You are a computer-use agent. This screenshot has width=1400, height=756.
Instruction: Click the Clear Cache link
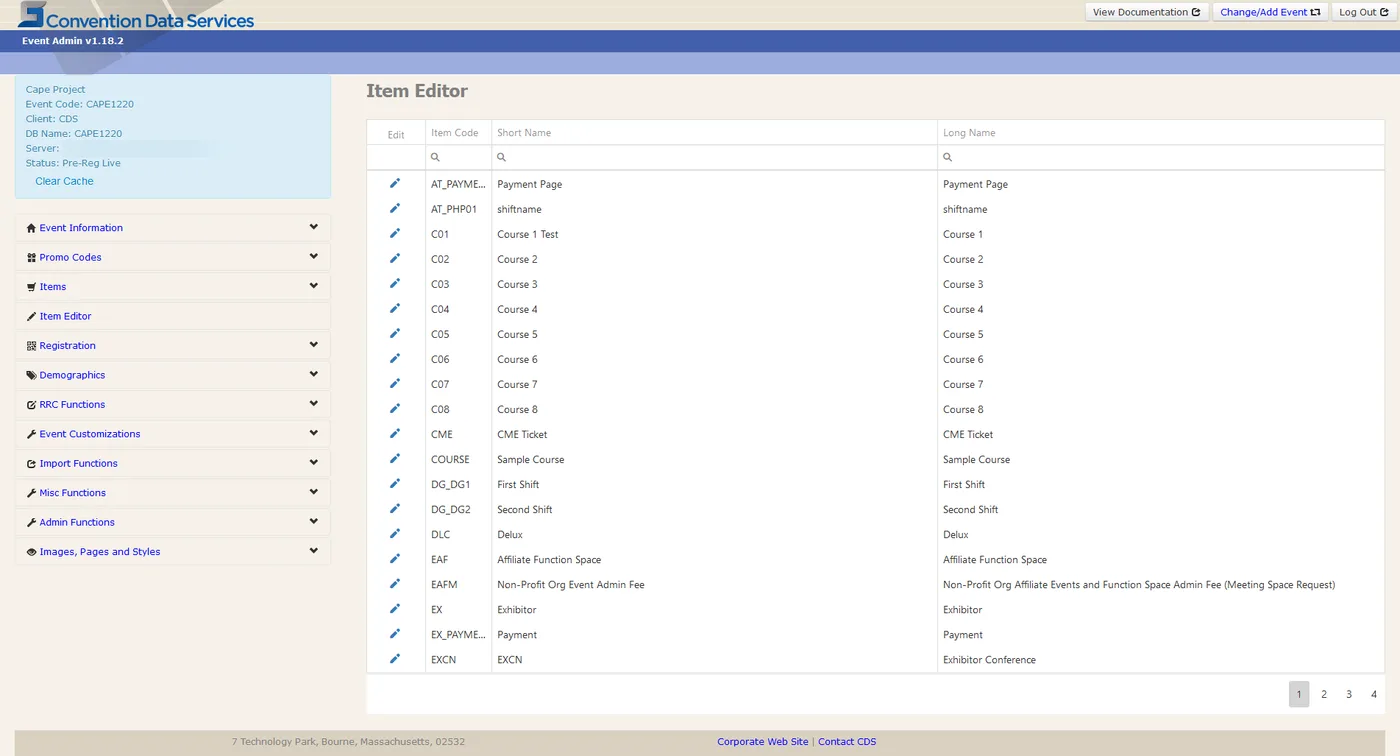64,181
